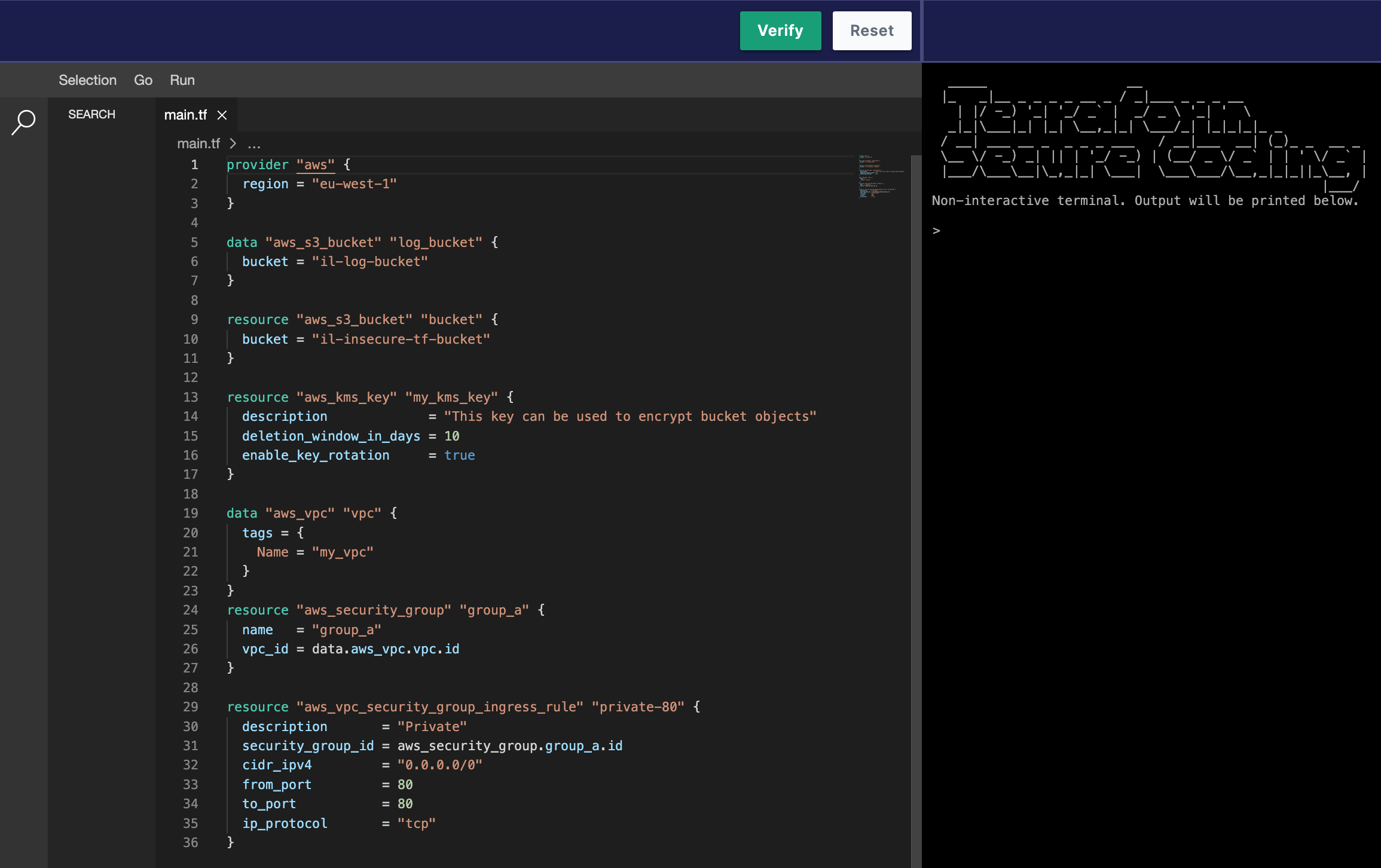Click the breadcrumb ellipsis item
1381x868 pixels.
254,143
